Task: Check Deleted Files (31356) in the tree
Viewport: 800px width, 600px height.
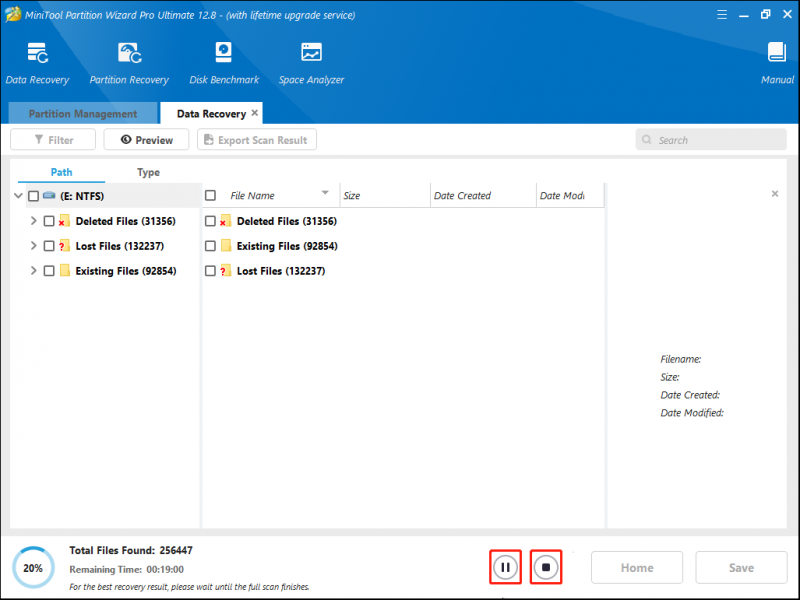Action: pos(49,221)
